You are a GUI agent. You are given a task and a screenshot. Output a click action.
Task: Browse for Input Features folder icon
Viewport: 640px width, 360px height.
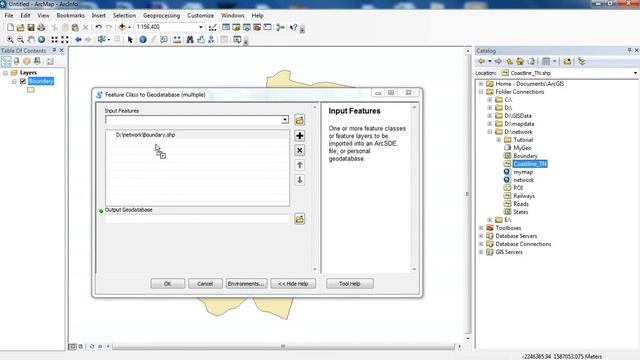300,120
